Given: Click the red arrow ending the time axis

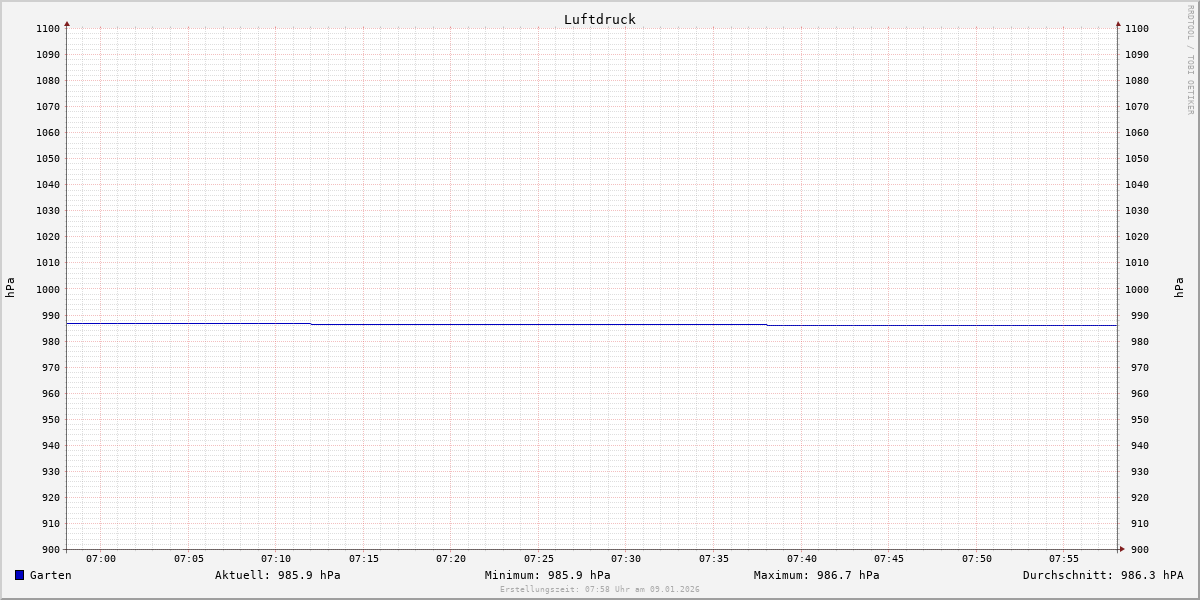Looking at the screenshot, I should [1122, 548].
